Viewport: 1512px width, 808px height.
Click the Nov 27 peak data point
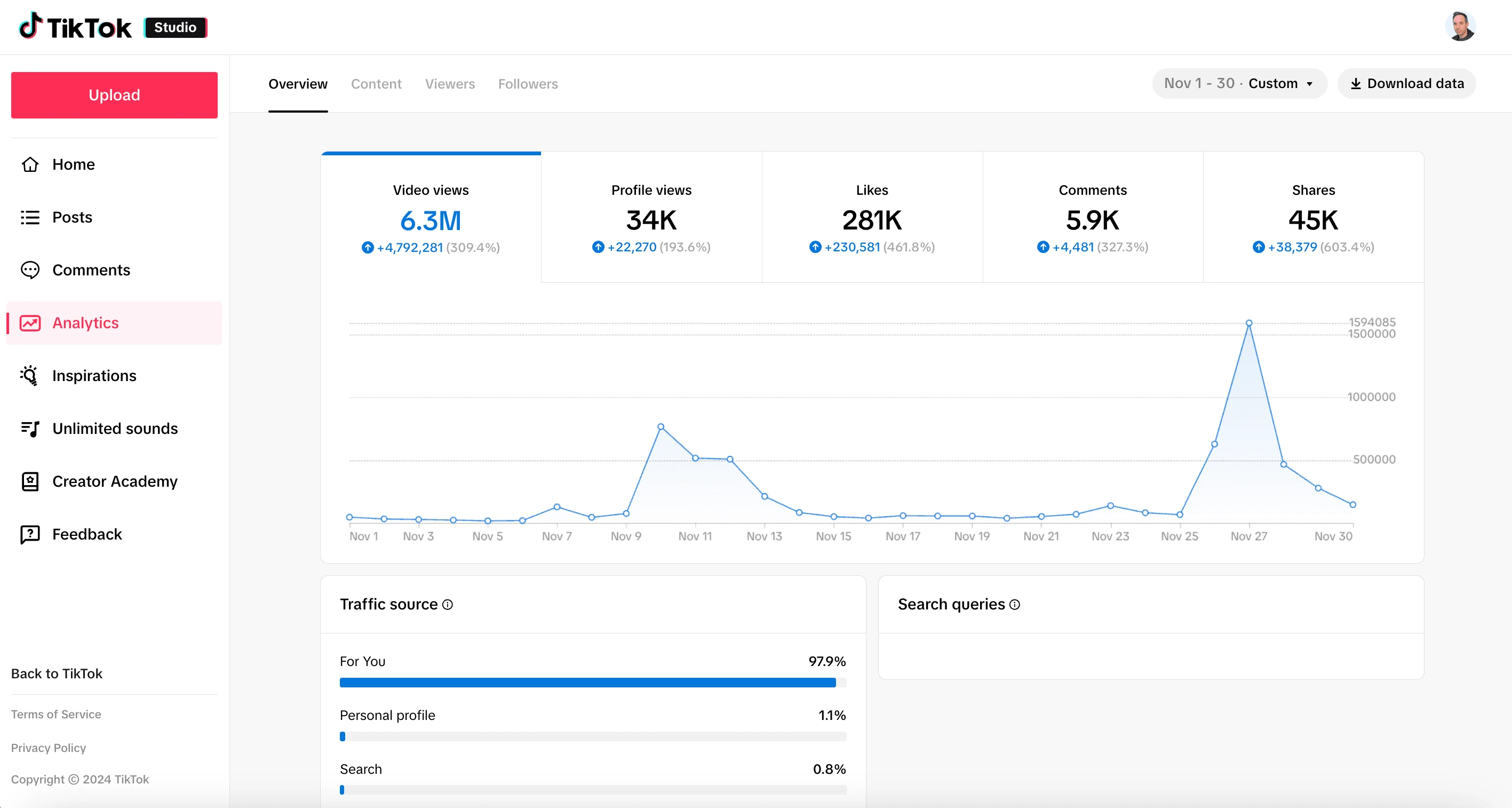(1249, 323)
